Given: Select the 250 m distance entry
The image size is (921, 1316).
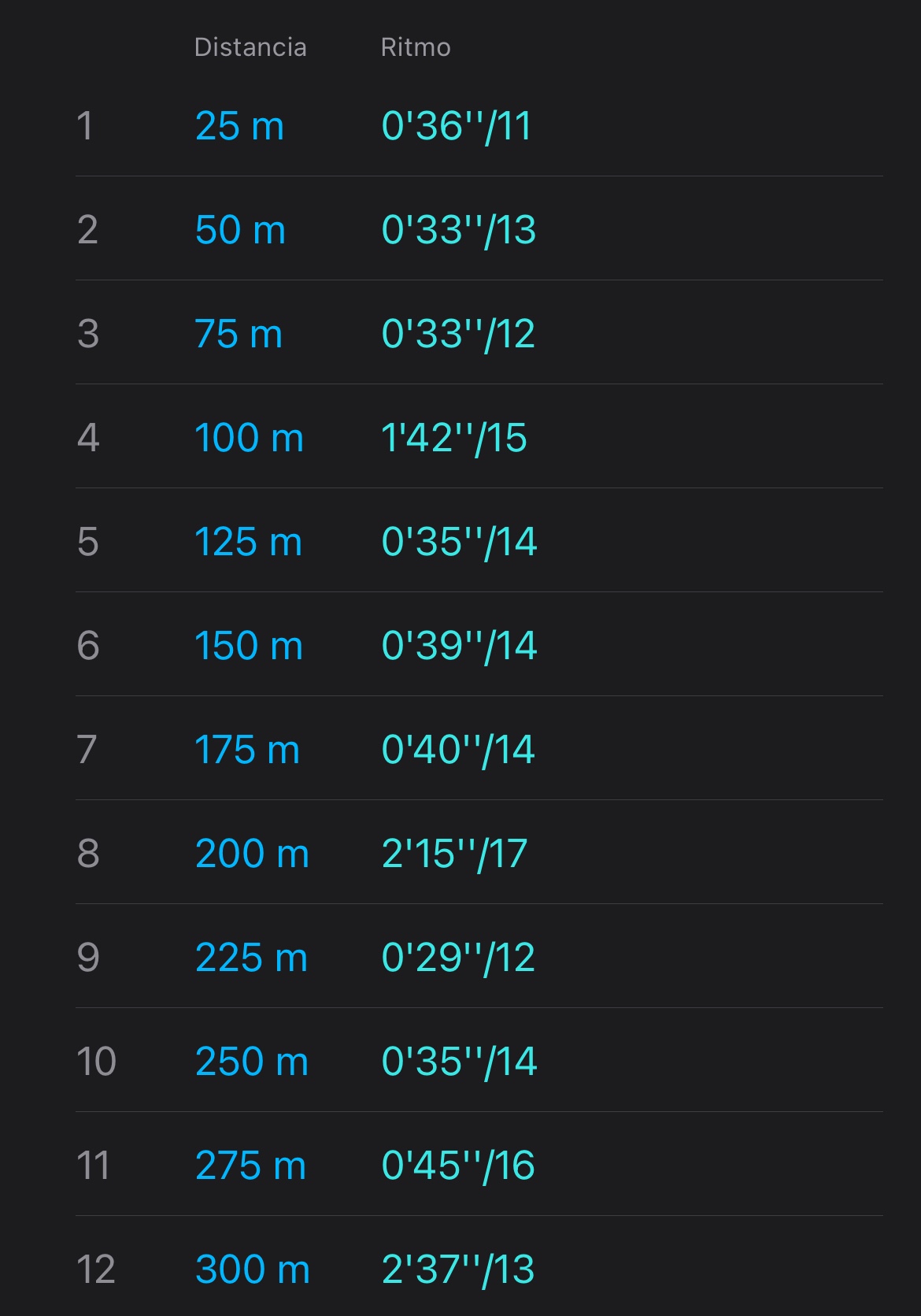Looking at the screenshot, I should [251, 1062].
